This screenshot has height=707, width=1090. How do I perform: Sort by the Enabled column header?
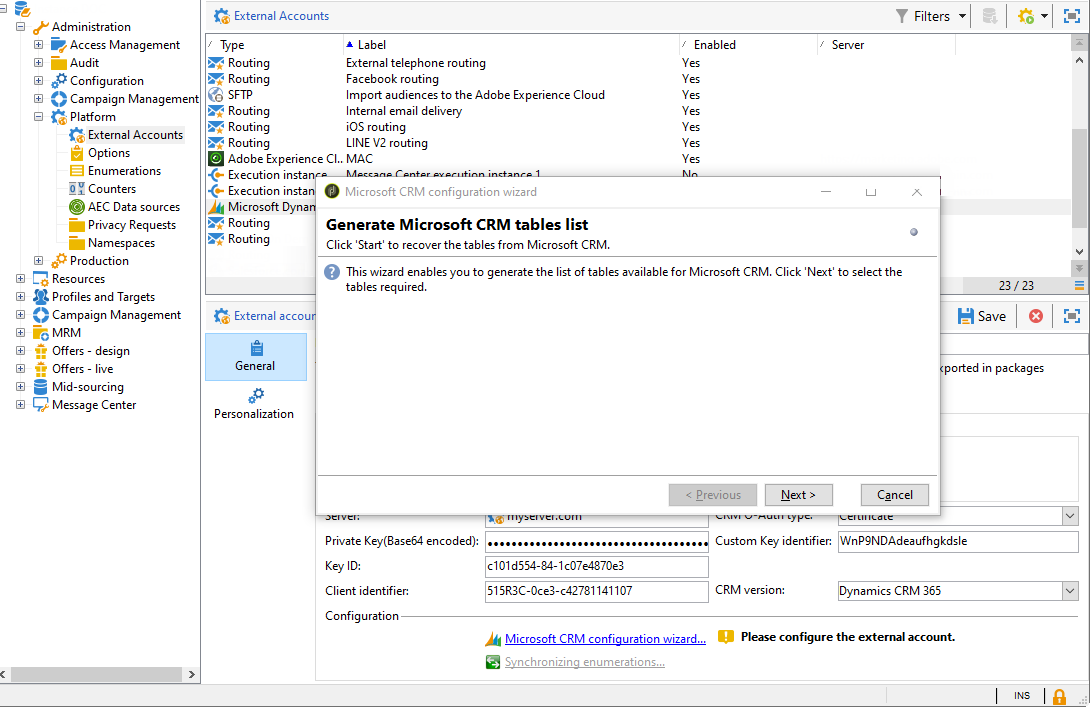pos(748,44)
